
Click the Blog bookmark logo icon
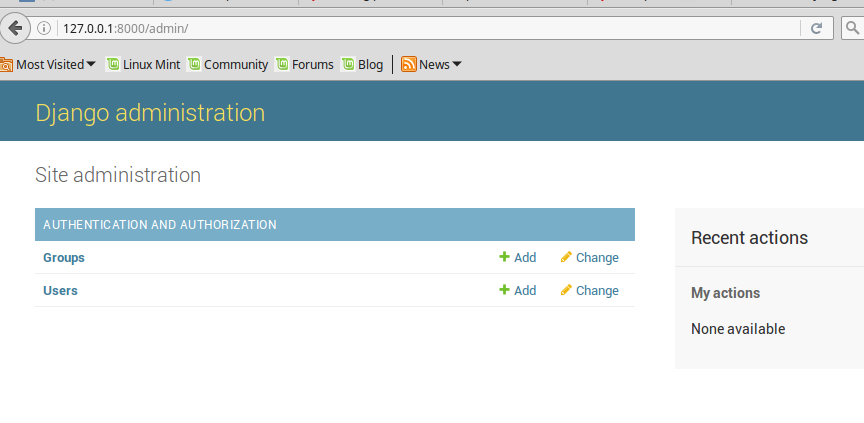tap(348, 64)
